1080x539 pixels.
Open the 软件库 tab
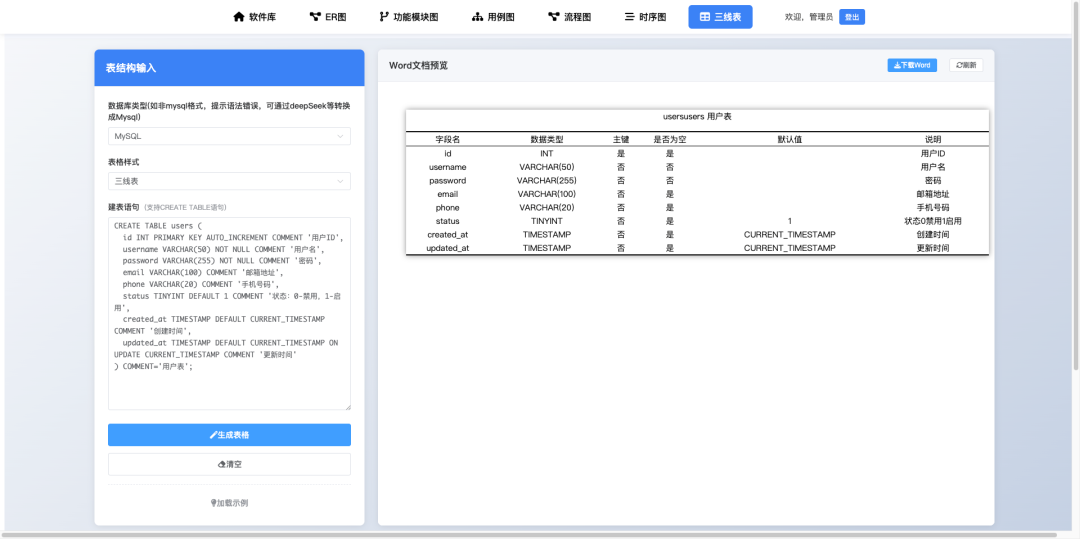255,17
